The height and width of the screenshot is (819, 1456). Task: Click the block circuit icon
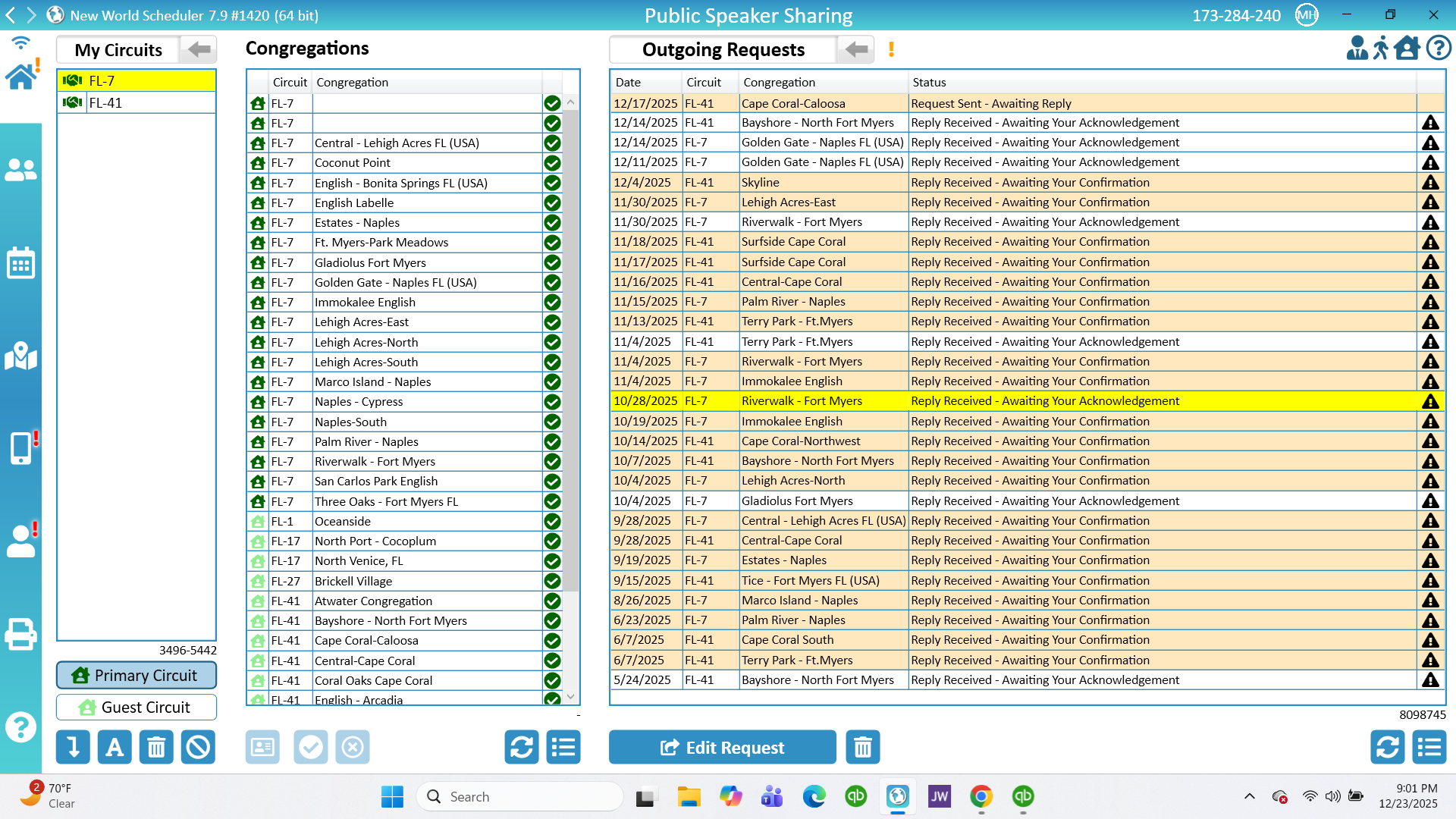pyautogui.click(x=198, y=748)
